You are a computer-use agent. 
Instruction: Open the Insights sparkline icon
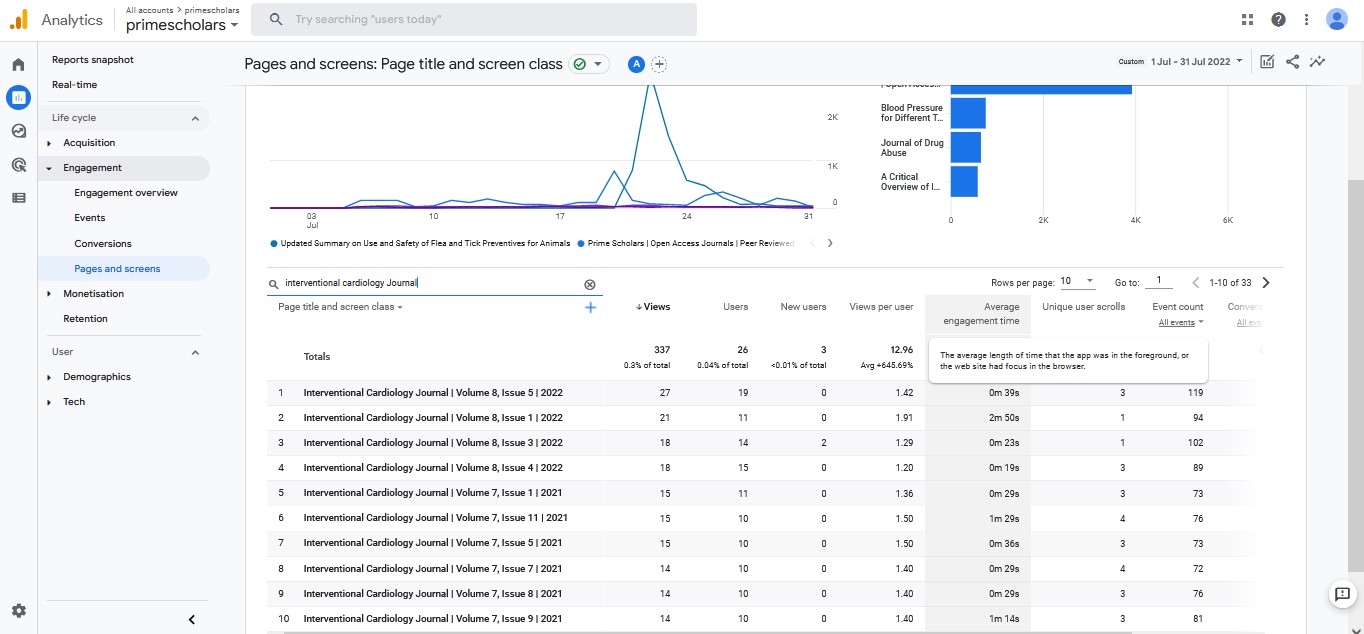tap(1318, 62)
